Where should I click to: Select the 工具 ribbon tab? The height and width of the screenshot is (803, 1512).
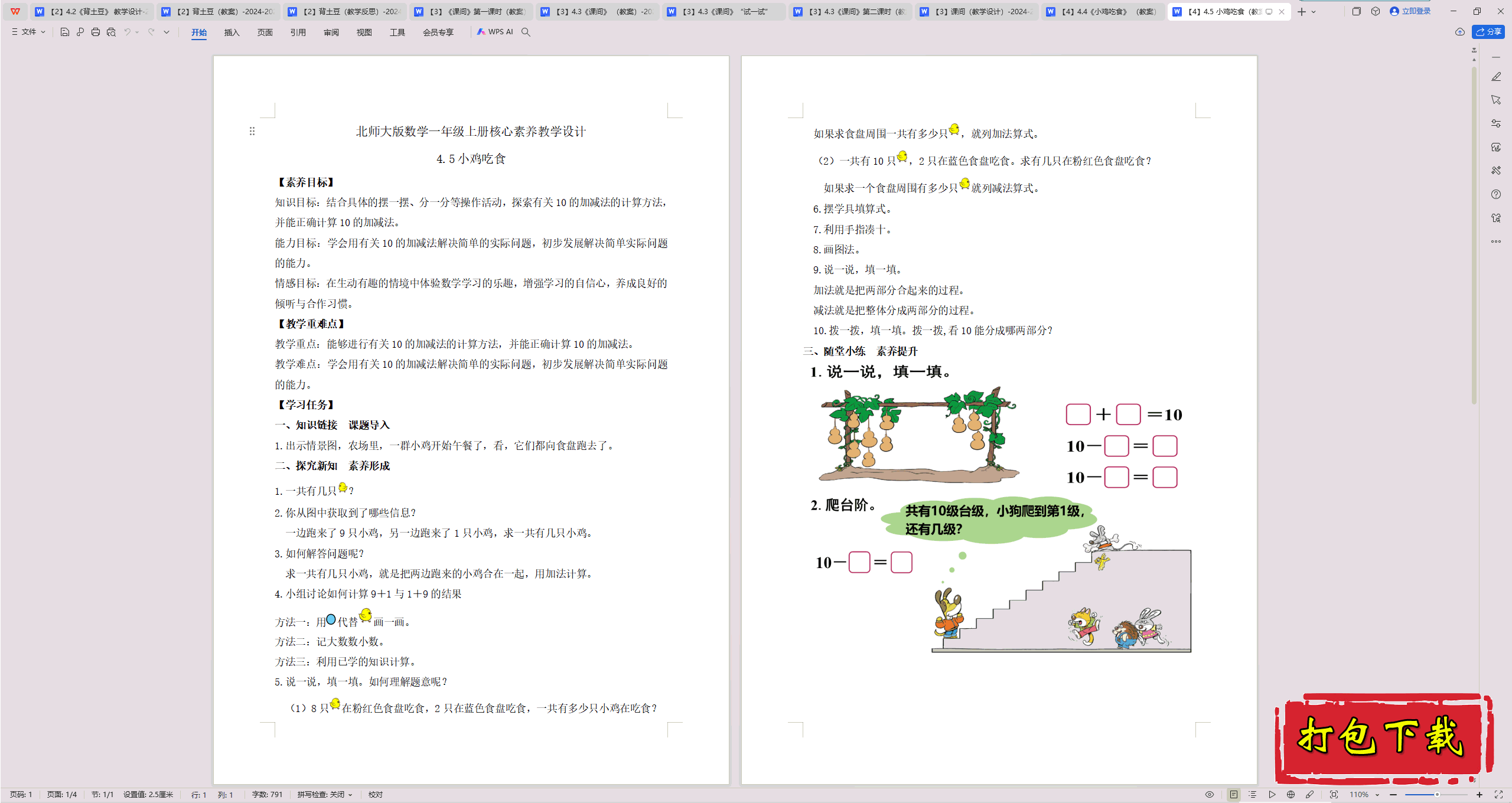[397, 32]
